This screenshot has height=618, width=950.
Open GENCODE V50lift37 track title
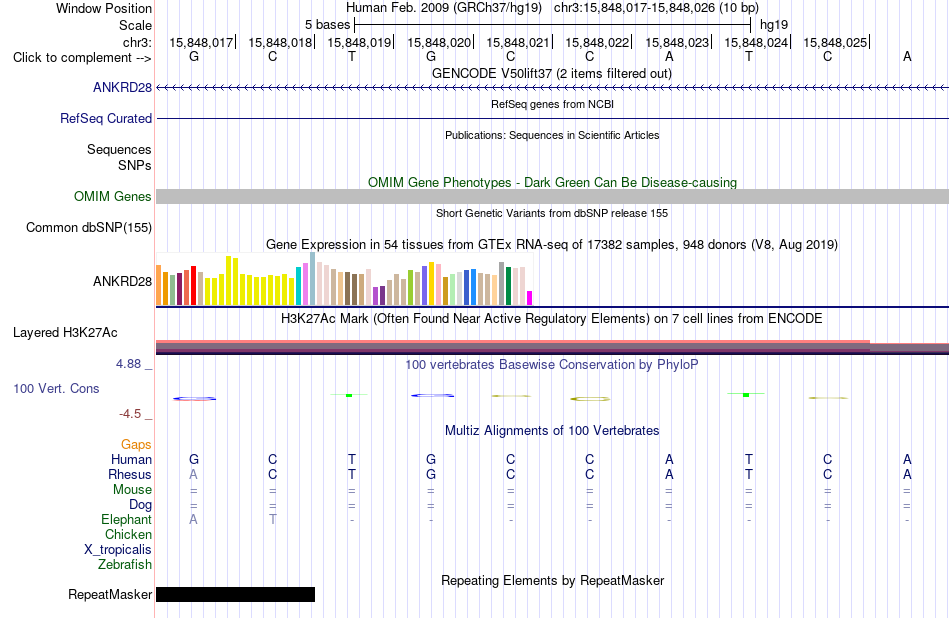pyautogui.click(x=551, y=73)
